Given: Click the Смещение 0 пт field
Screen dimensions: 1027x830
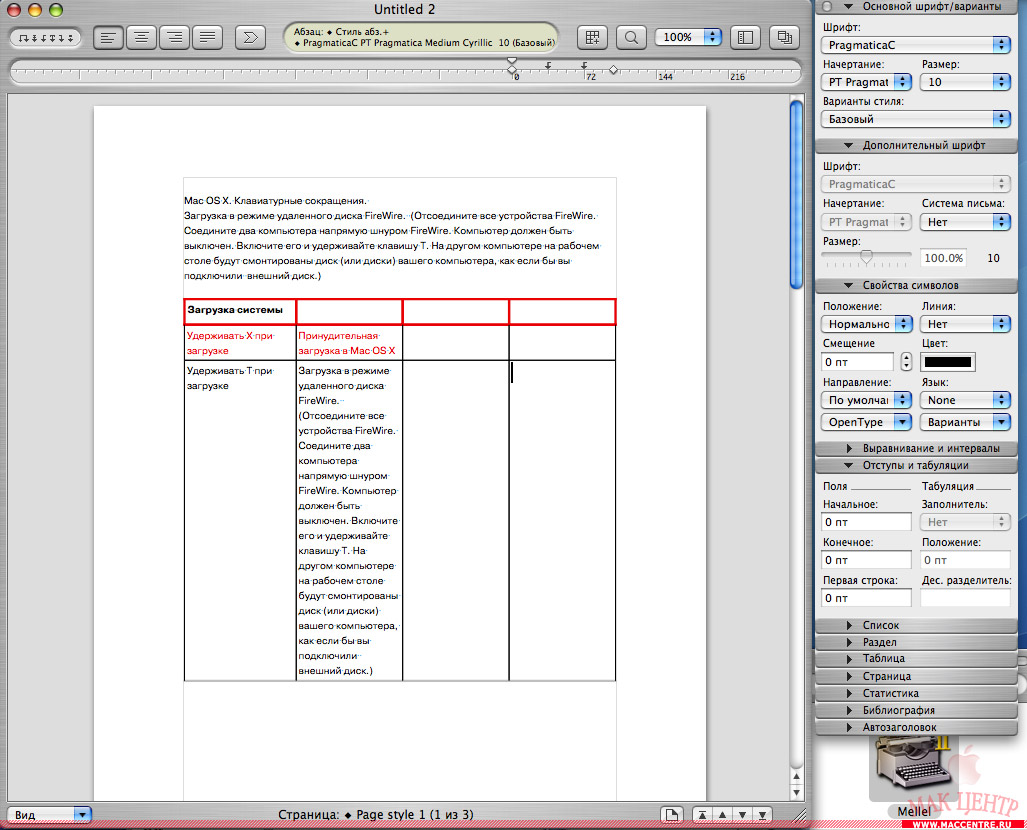Looking at the screenshot, I should [857, 362].
